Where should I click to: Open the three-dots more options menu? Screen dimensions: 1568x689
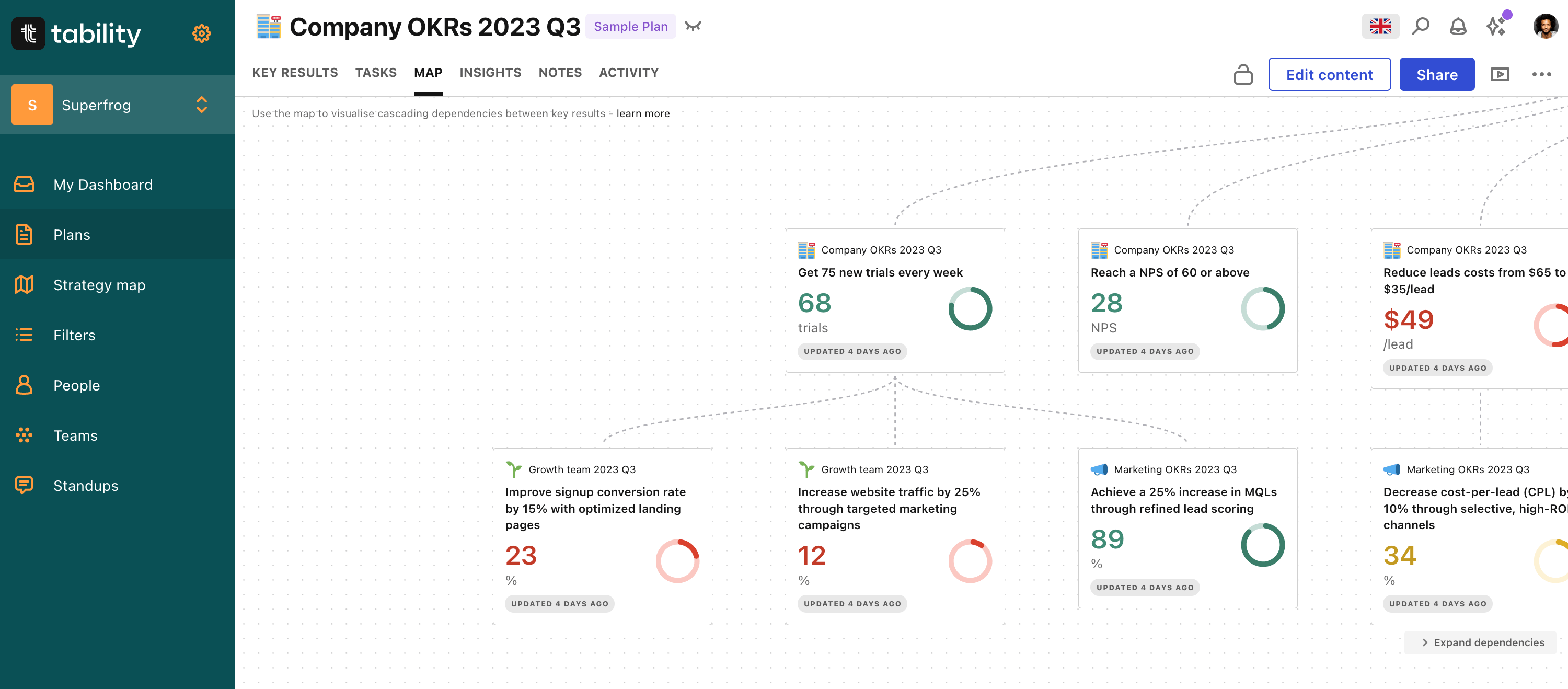(1541, 74)
